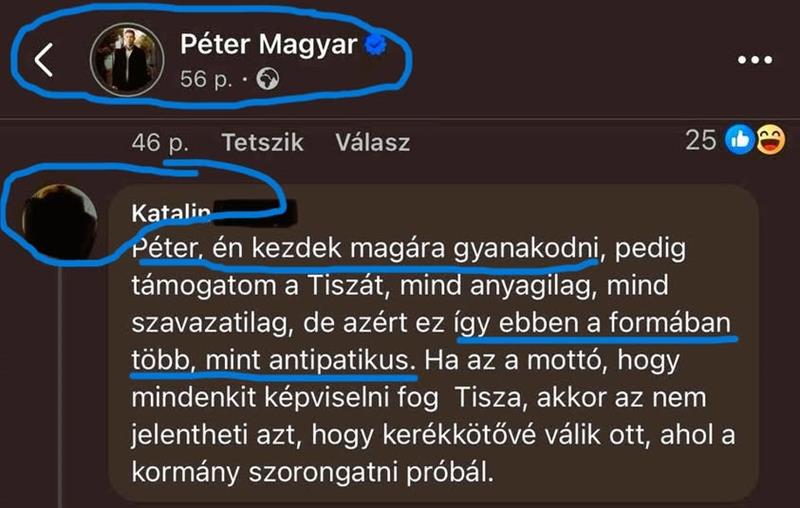Image resolution: width=800 pixels, height=508 pixels.
Task: Open the 25 reactions count
Action: tap(701, 140)
